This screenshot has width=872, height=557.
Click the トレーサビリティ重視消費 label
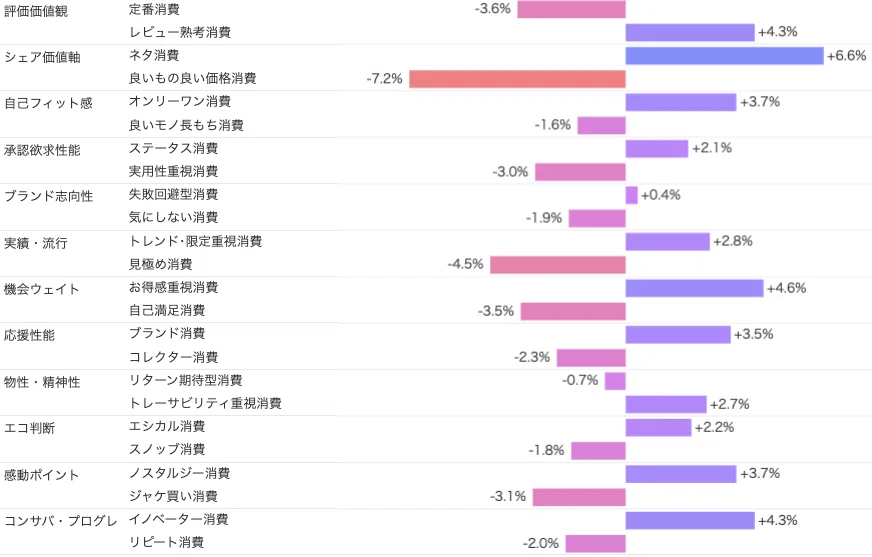(205, 403)
